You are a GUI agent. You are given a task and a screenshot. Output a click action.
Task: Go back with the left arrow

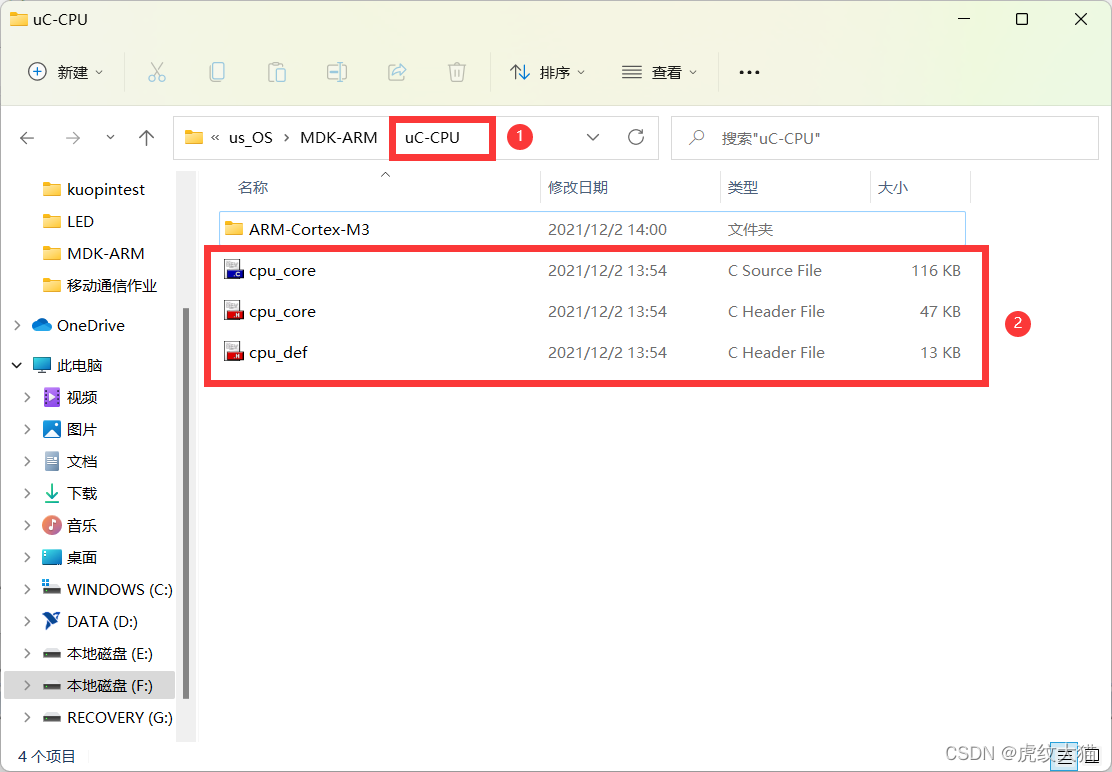tap(27, 138)
